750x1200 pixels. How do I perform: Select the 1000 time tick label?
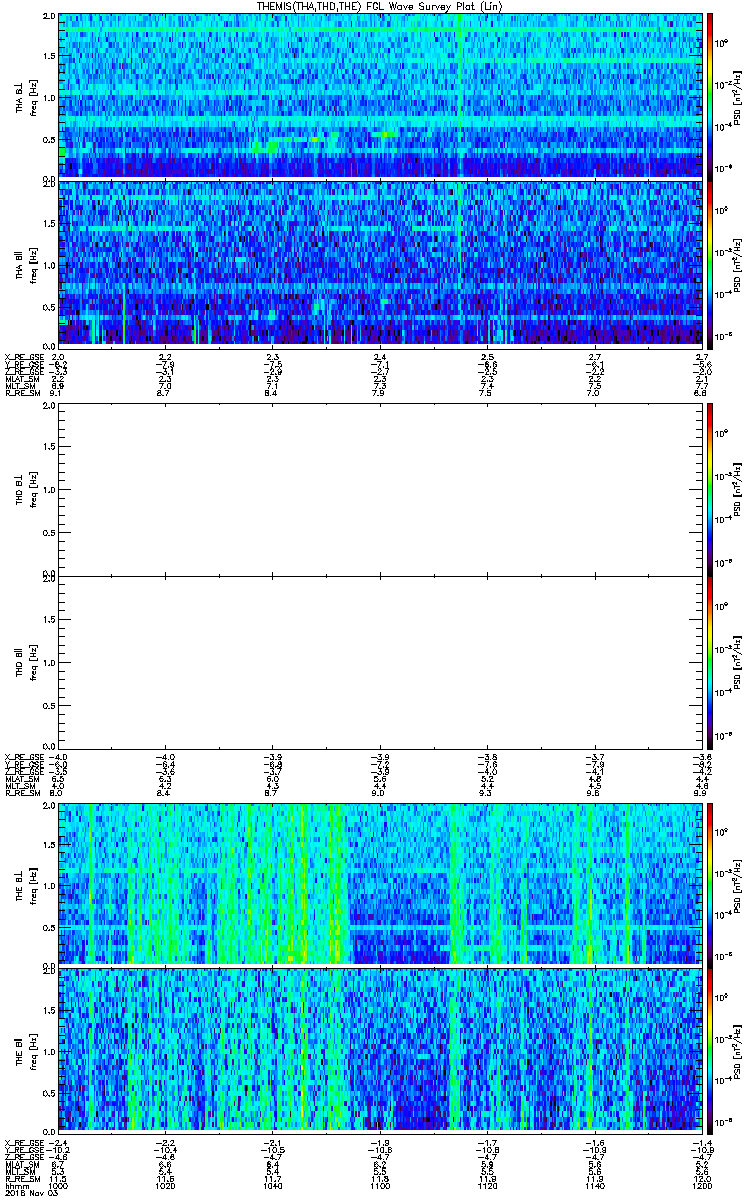(58, 1185)
